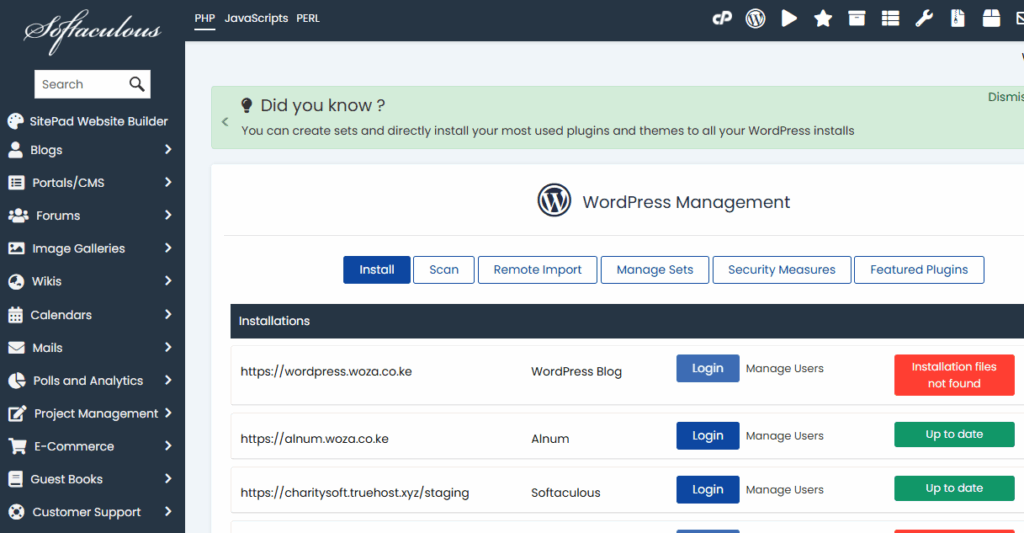
Task: Click the Image Galleries picture icon
Action: pyautogui.click(x=16, y=248)
